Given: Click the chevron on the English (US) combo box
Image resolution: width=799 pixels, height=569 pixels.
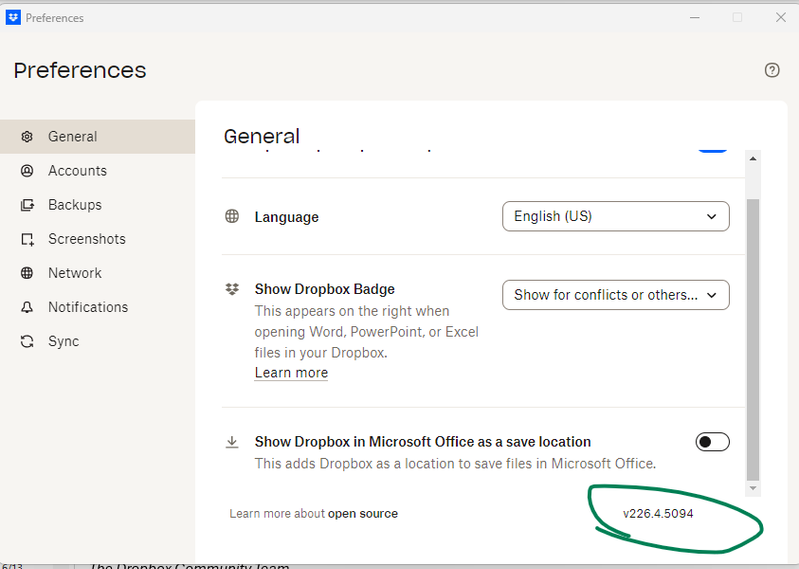Looking at the screenshot, I should [711, 216].
